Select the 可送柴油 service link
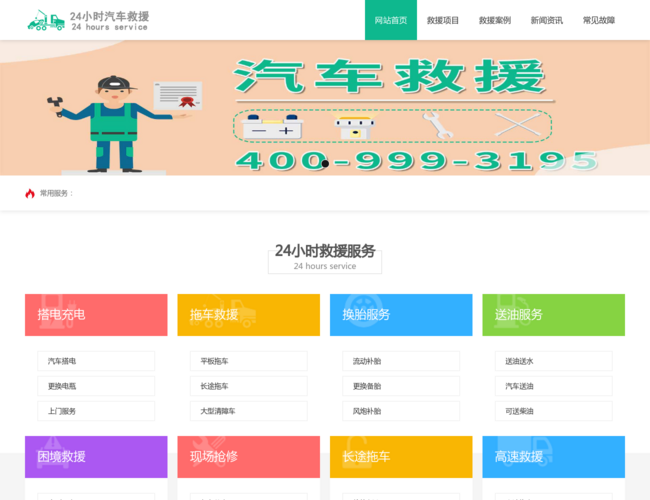Viewport: 650px width, 500px height. pyautogui.click(x=554, y=411)
